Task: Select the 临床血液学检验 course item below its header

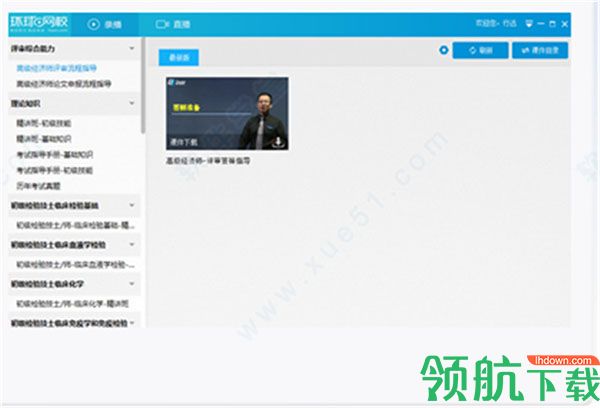Action: (x=75, y=264)
